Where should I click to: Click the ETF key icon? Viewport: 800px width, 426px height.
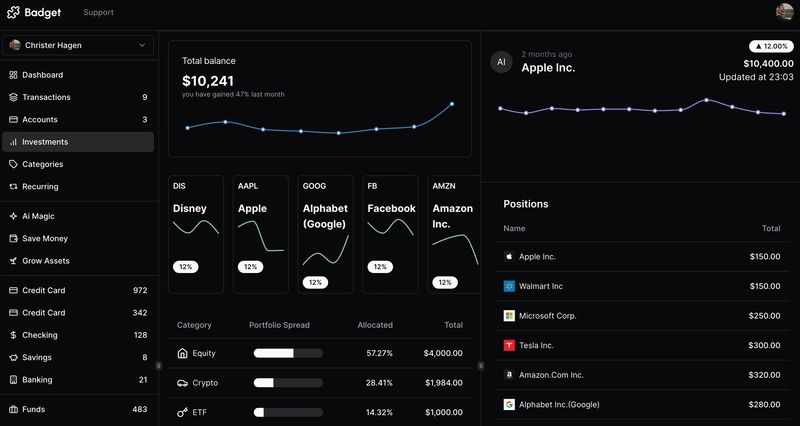[x=182, y=412]
